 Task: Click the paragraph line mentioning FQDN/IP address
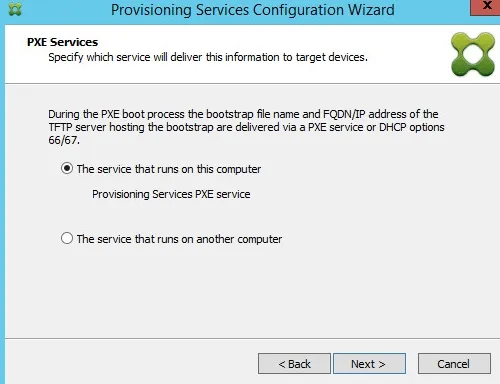tap(243, 114)
